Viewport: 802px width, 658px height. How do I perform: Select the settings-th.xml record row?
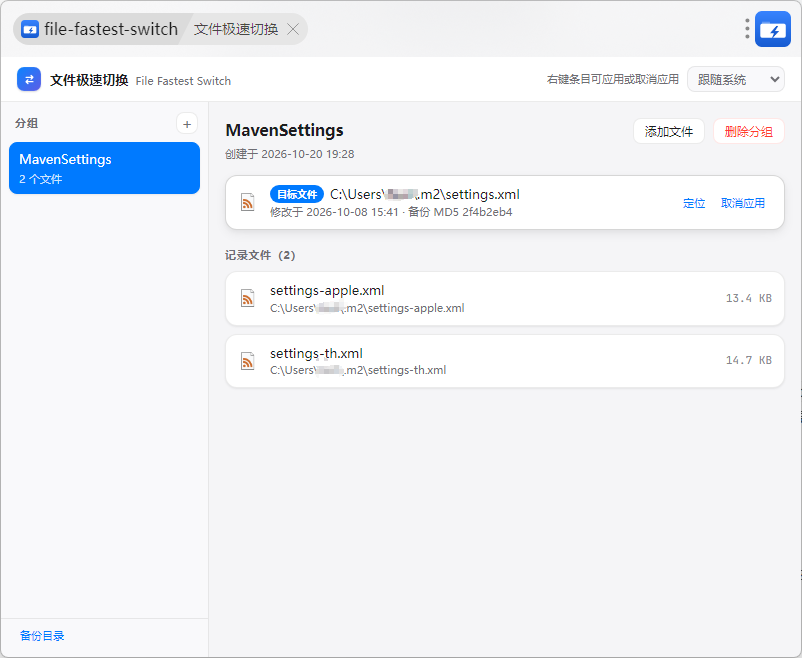coord(505,361)
